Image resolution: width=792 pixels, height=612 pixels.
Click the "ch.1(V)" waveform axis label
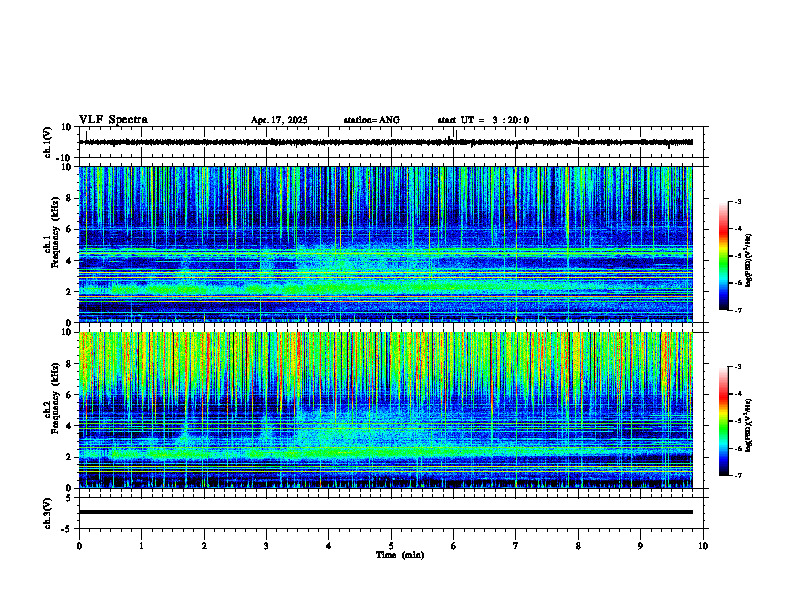click(47, 141)
